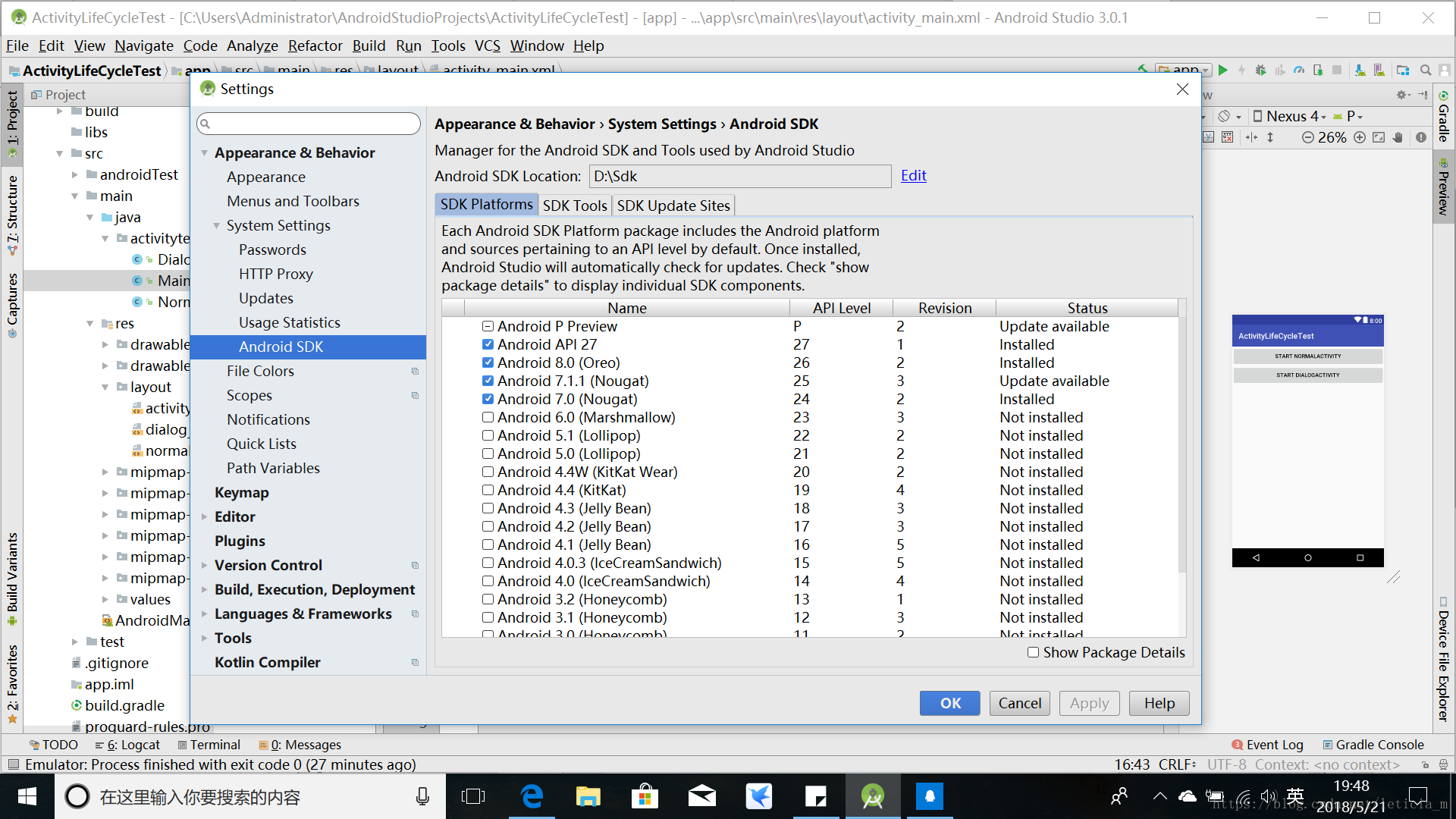
Task: Enable Show Package Details checkbox
Action: coord(1033,652)
